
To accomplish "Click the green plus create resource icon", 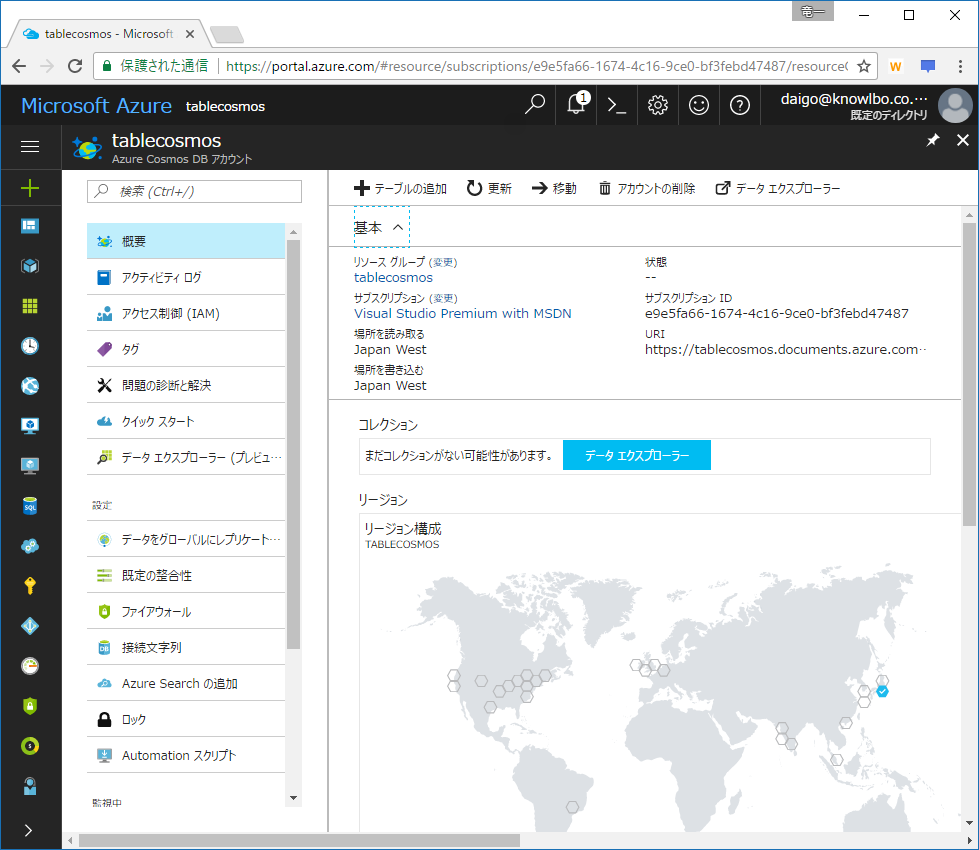I will [30, 188].
